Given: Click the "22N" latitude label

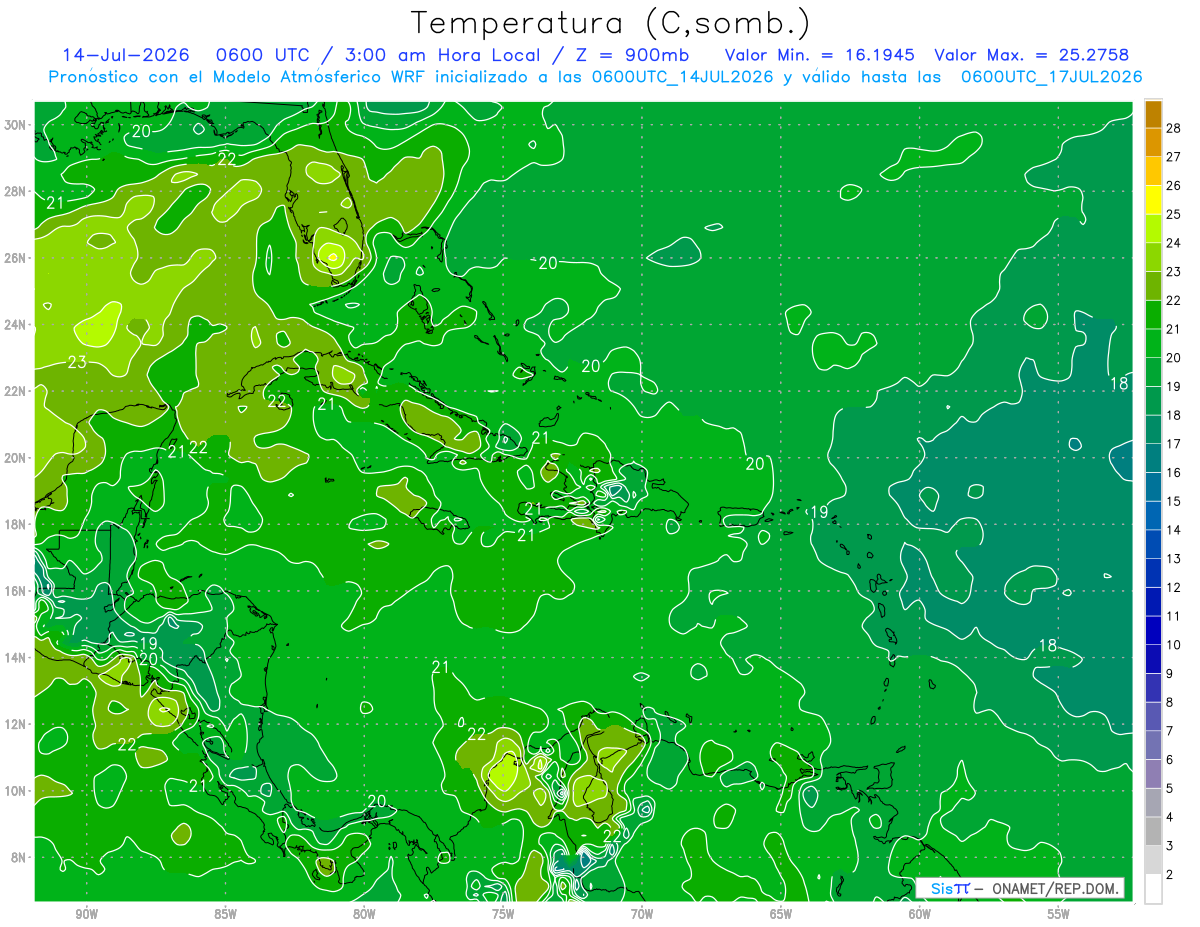Looking at the screenshot, I should 16,391.
